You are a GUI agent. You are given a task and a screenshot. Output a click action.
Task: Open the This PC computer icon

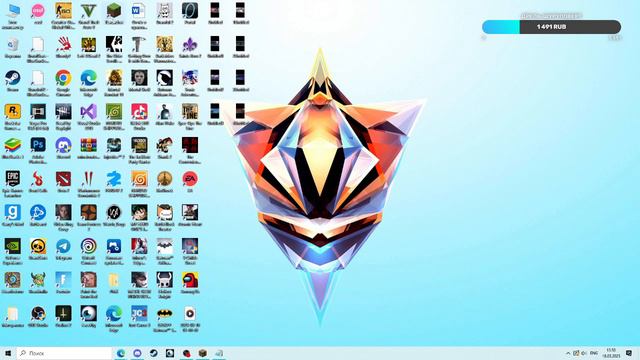pos(13,11)
